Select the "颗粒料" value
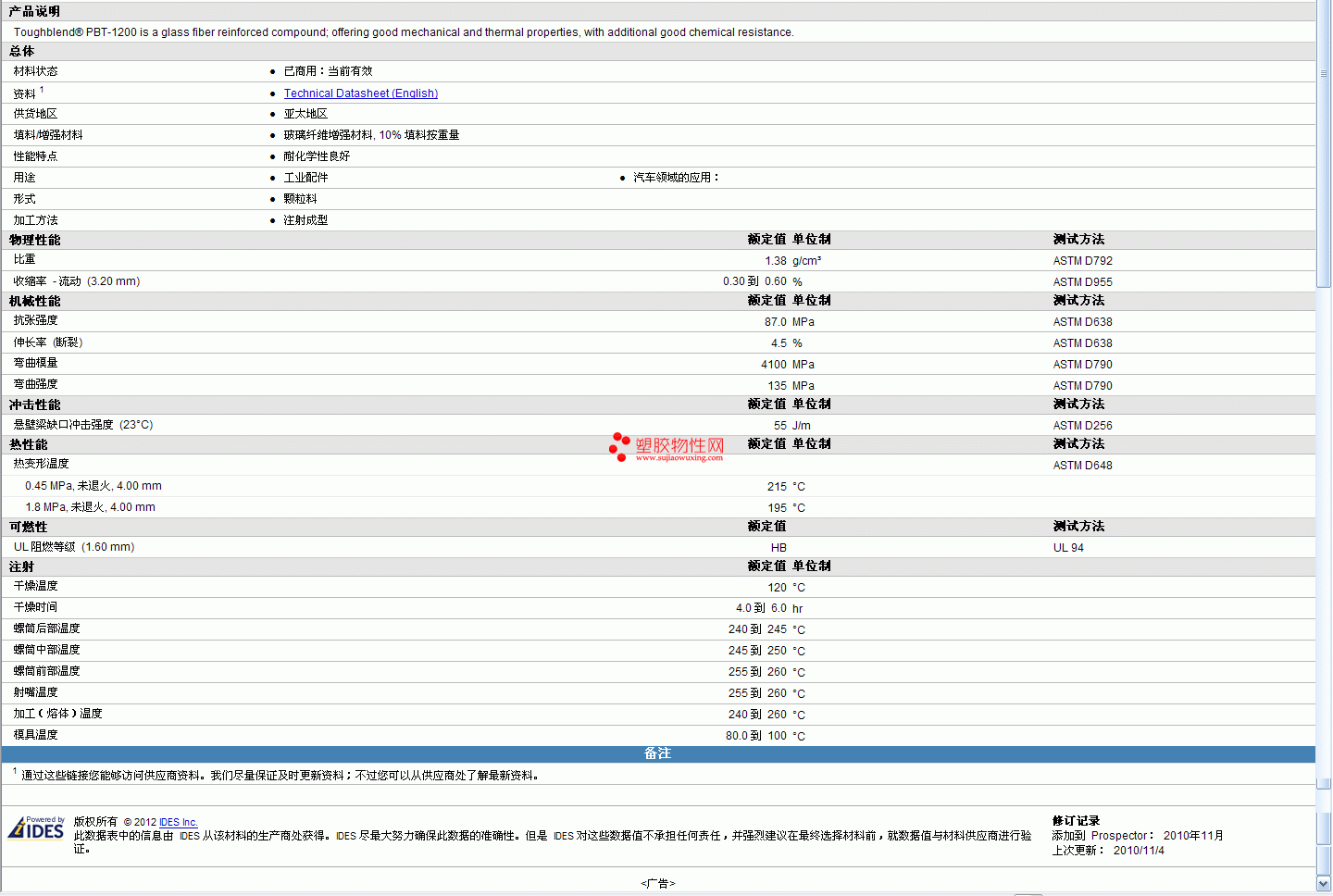The image size is (1333, 896). click(x=300, y=199)
